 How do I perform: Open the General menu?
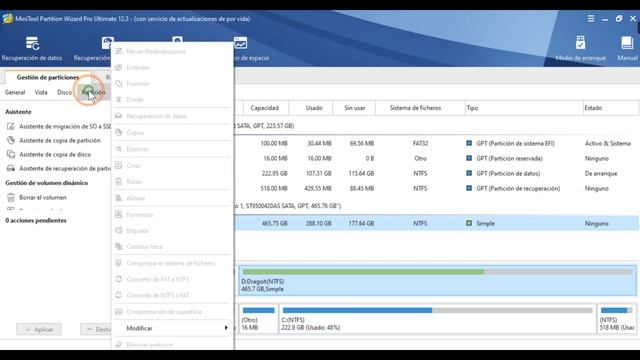coord(15,93)
